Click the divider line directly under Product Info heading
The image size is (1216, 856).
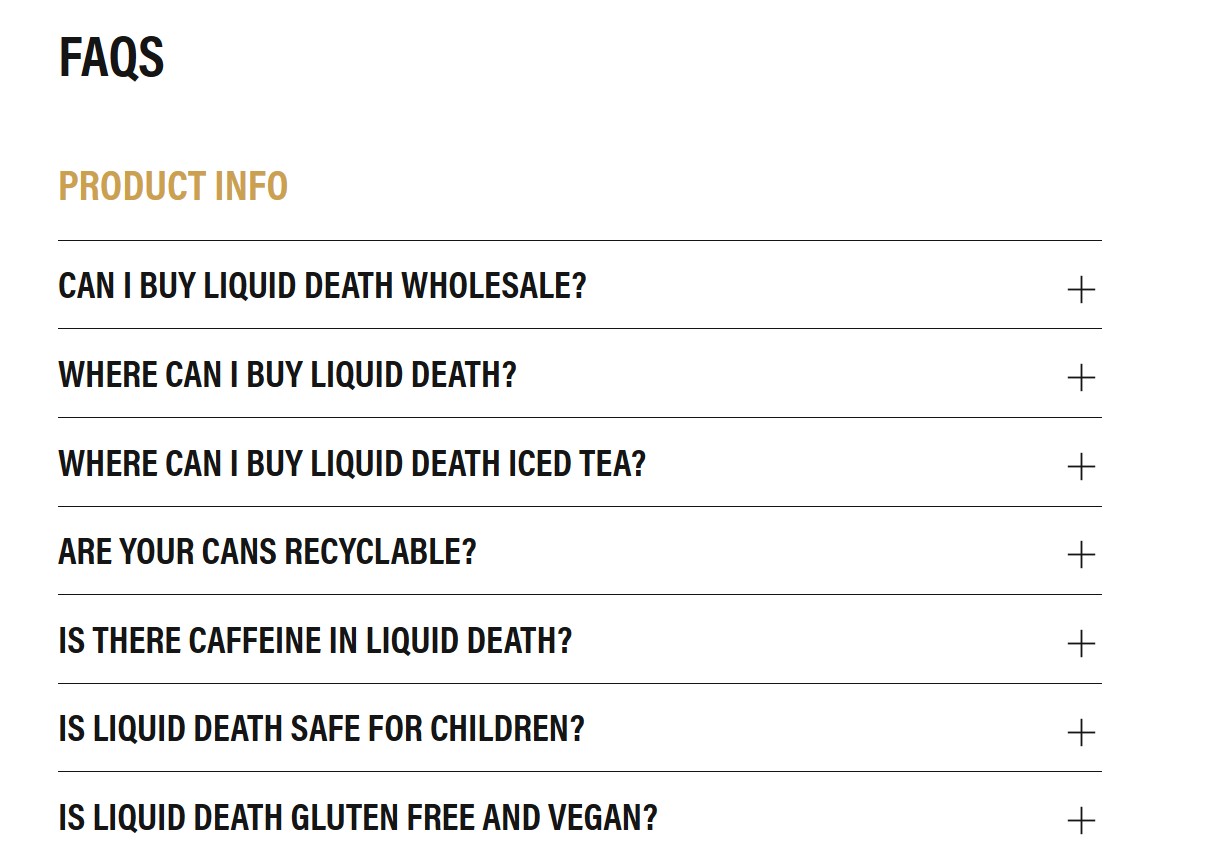coord(580,240)
